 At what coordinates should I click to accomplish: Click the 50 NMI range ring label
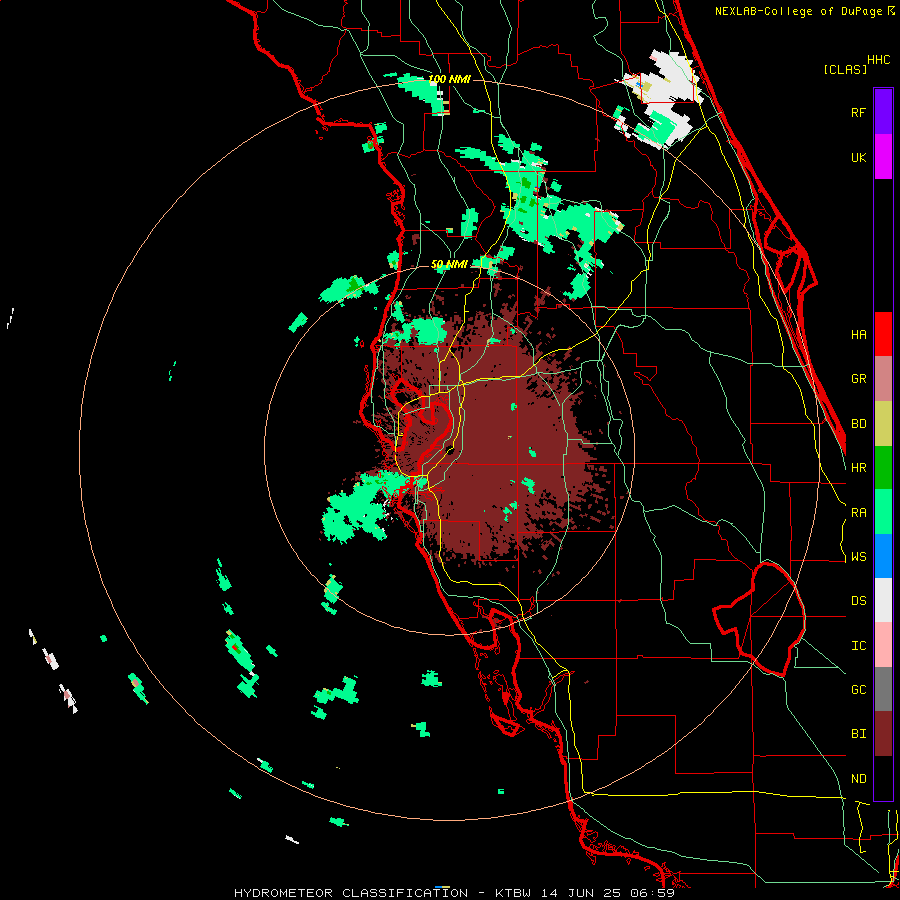tap(449, 264)
